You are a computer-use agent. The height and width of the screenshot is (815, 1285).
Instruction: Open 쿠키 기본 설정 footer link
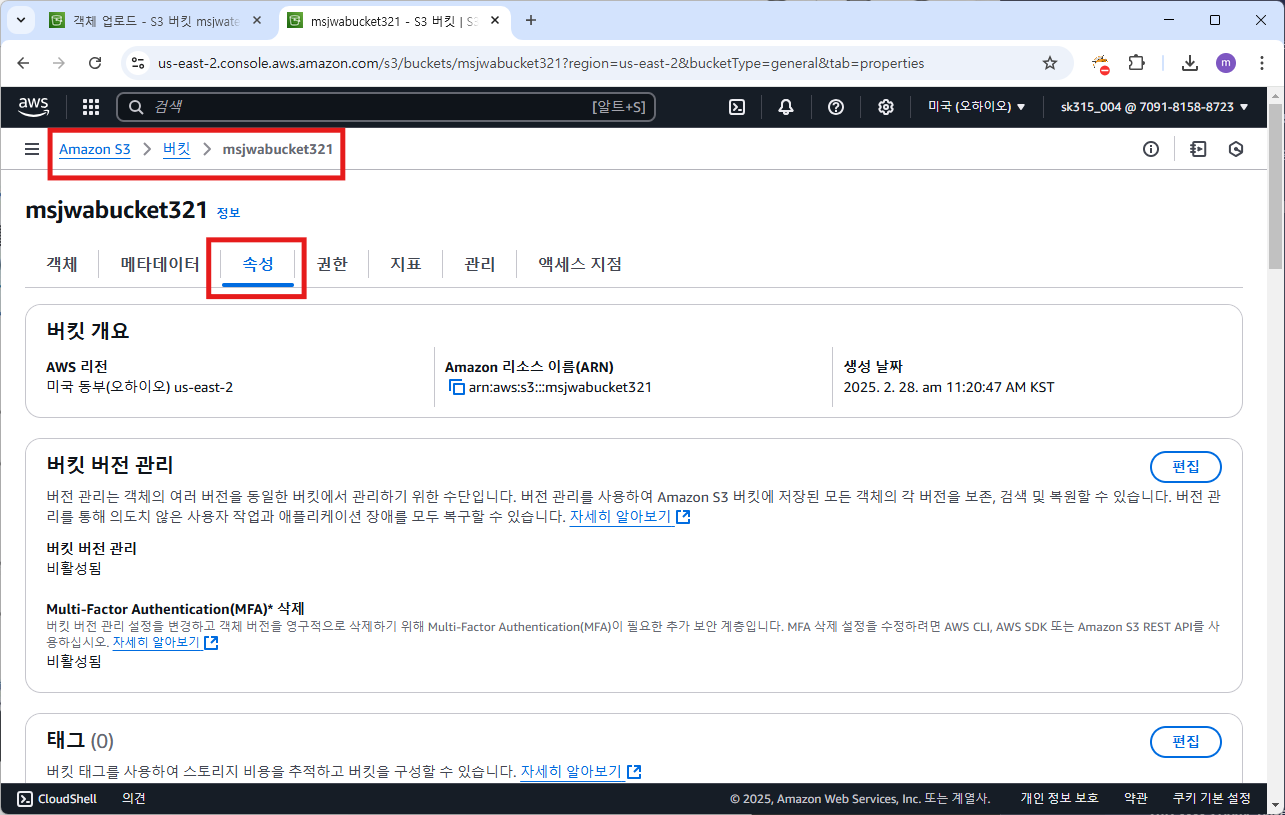coord(1212,798)
